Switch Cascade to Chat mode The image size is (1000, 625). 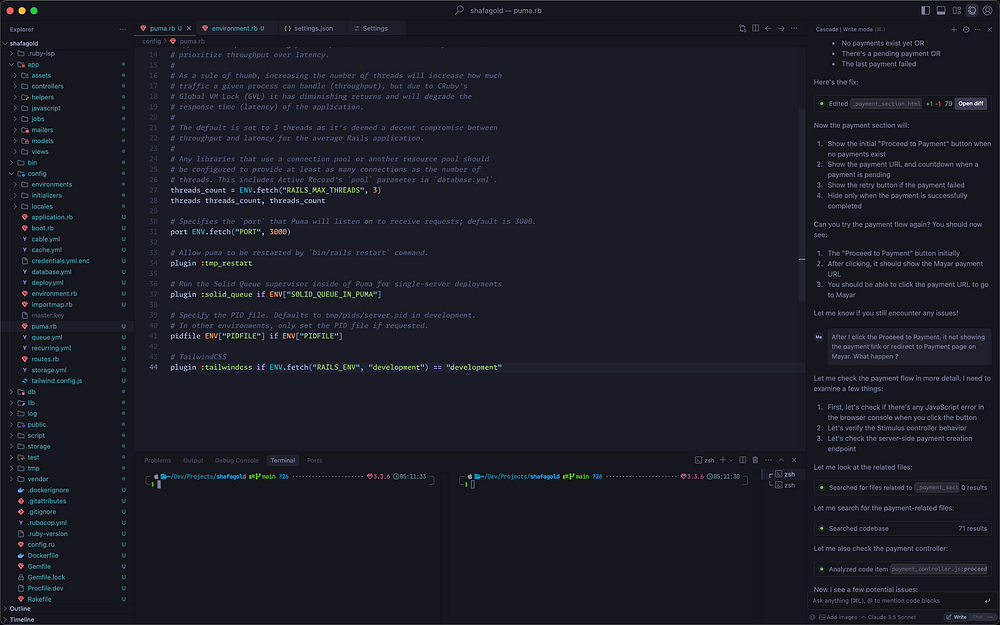click(x=979, y=617)
